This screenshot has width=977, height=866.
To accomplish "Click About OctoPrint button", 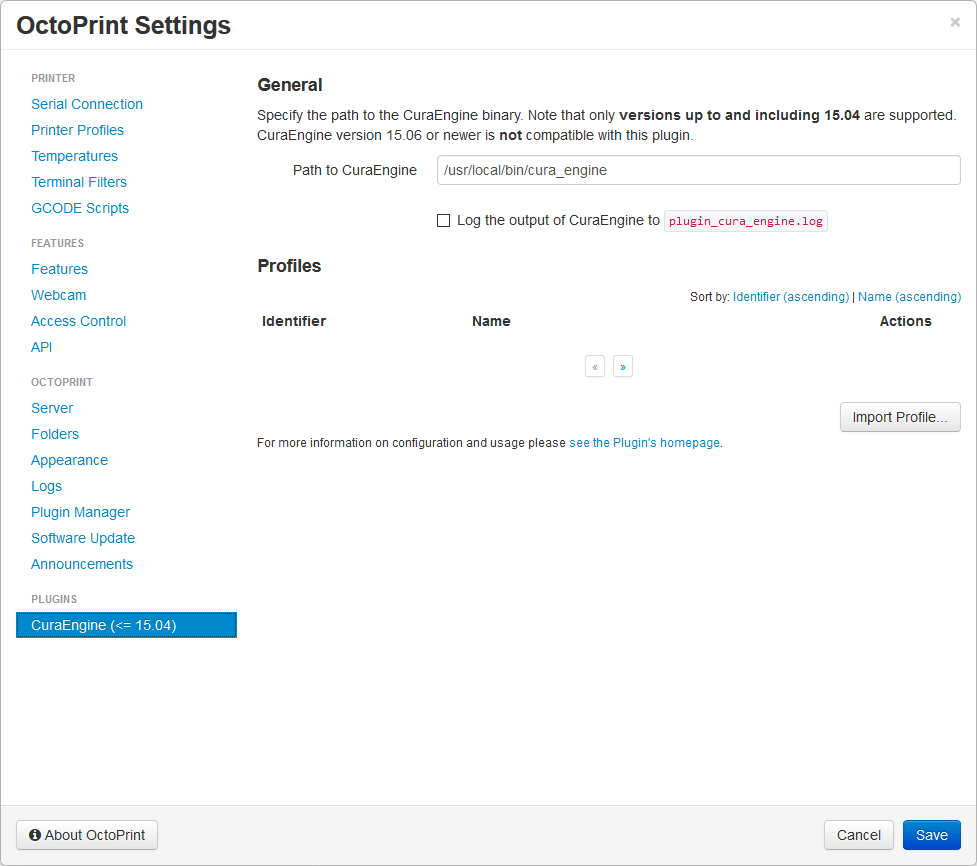I will [87, 835].
